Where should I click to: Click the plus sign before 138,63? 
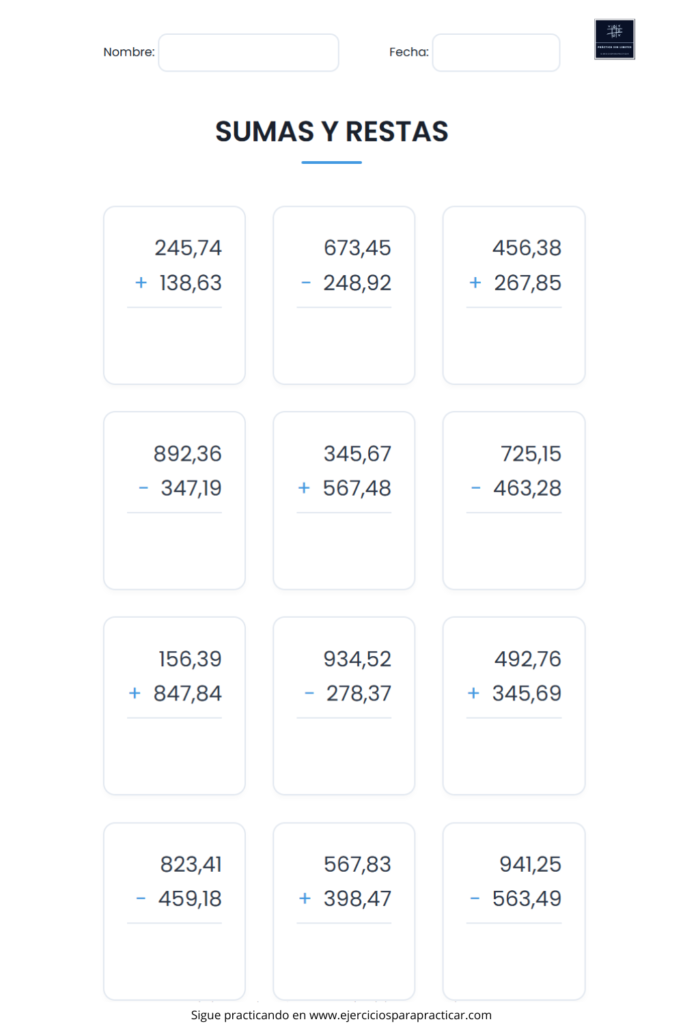click(141, 283)
